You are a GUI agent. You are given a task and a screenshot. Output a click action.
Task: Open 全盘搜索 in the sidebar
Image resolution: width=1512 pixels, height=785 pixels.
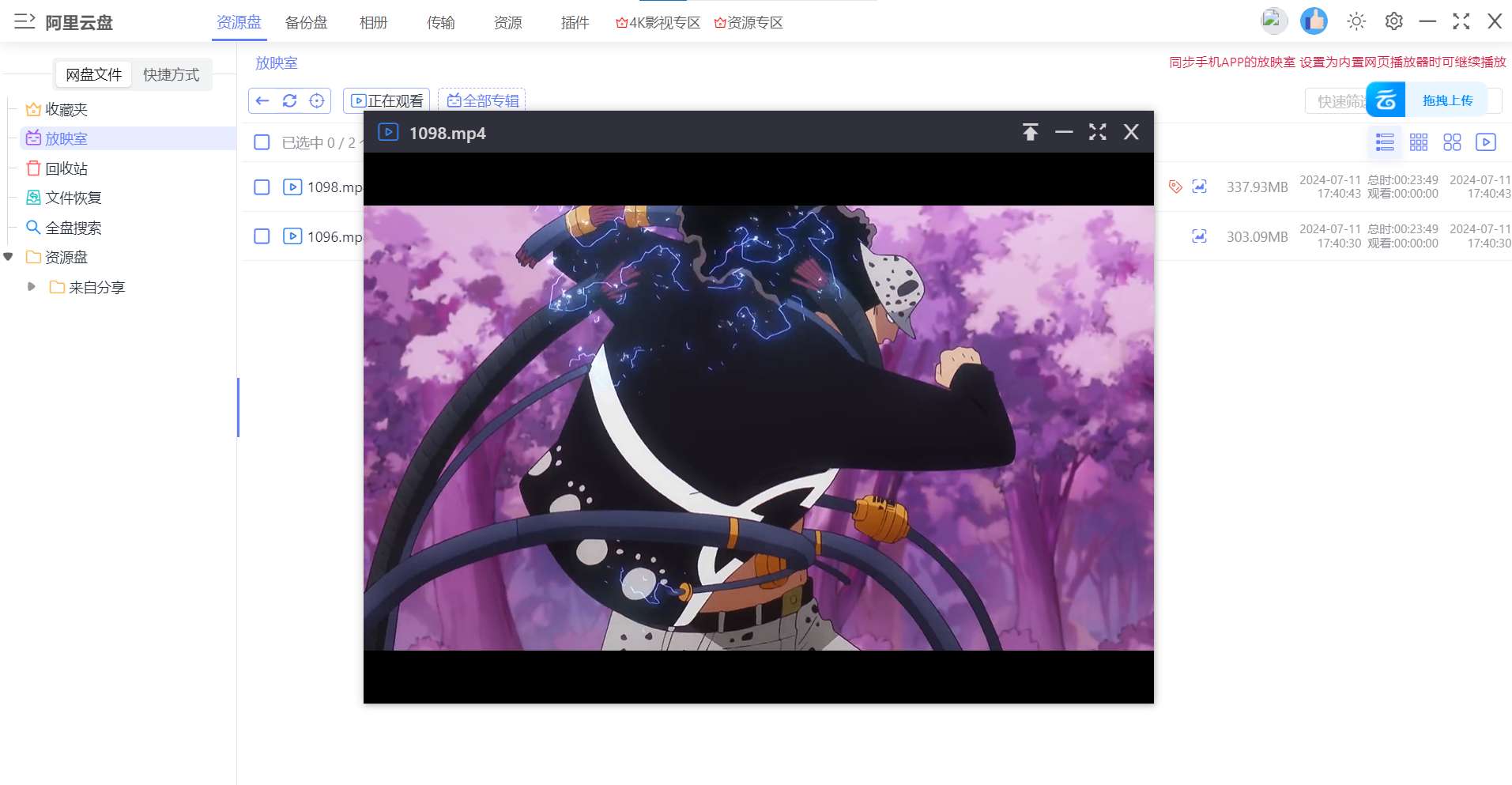click(x=74, y=228)
